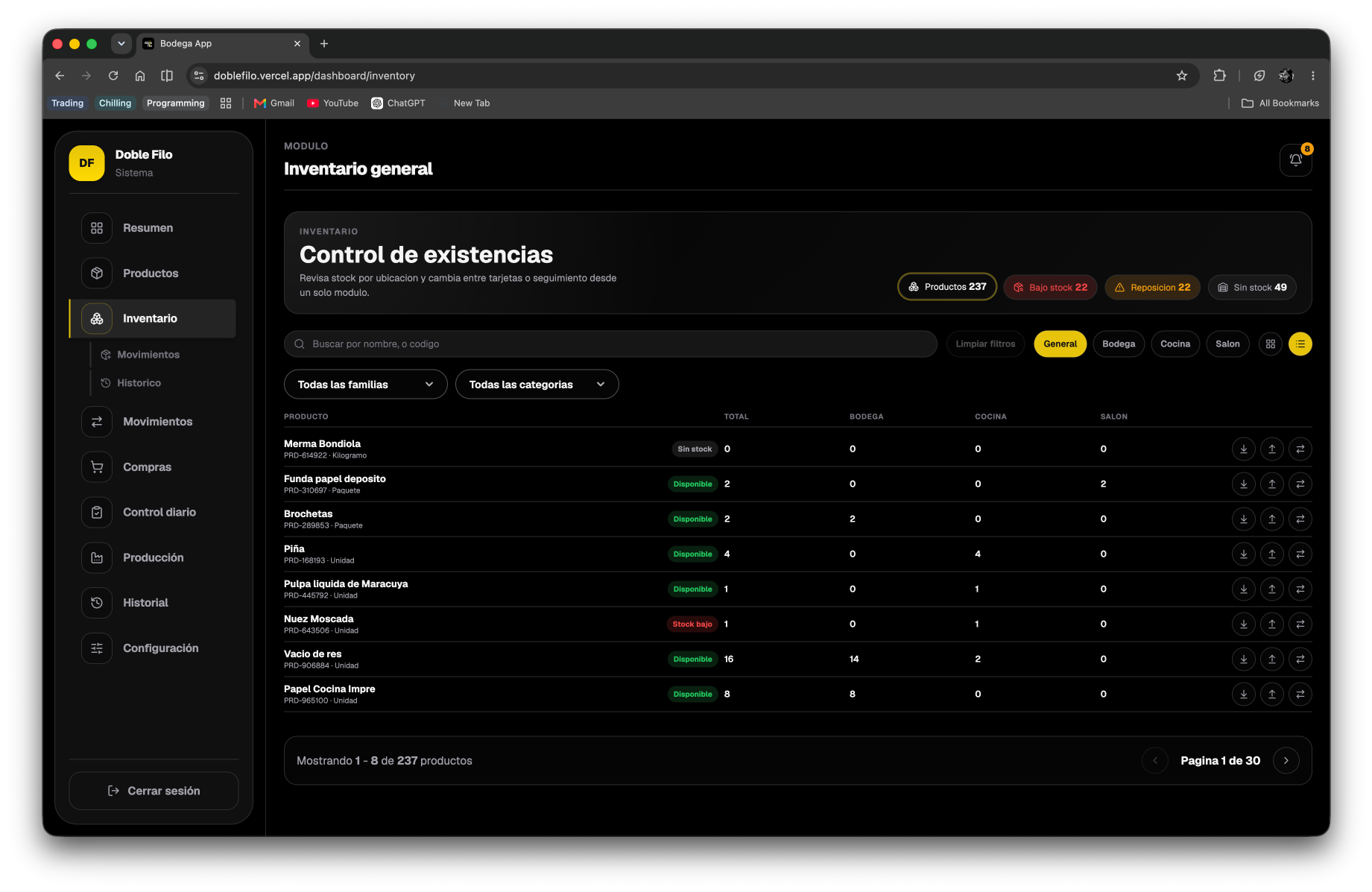
Task: Open Configuración in the sidebar
Action: (x=154, y=648)
